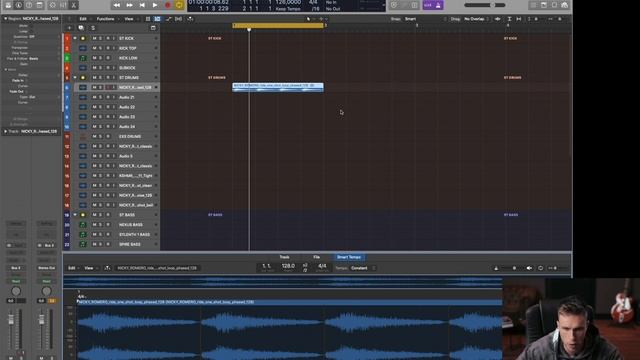Show automation with the automation icon
The width and height of the screenshot is (640, 360).
point(169,19)
